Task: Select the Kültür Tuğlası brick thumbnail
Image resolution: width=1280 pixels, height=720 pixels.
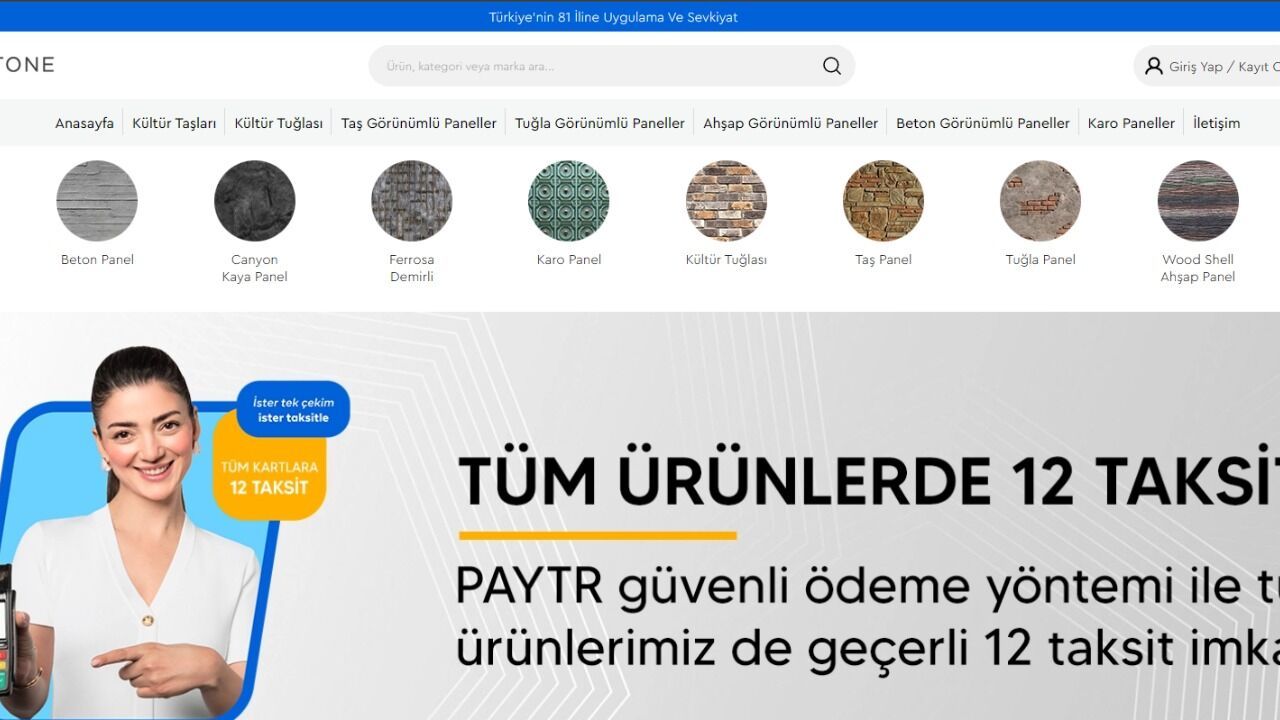Action: [x=726, y=201]
